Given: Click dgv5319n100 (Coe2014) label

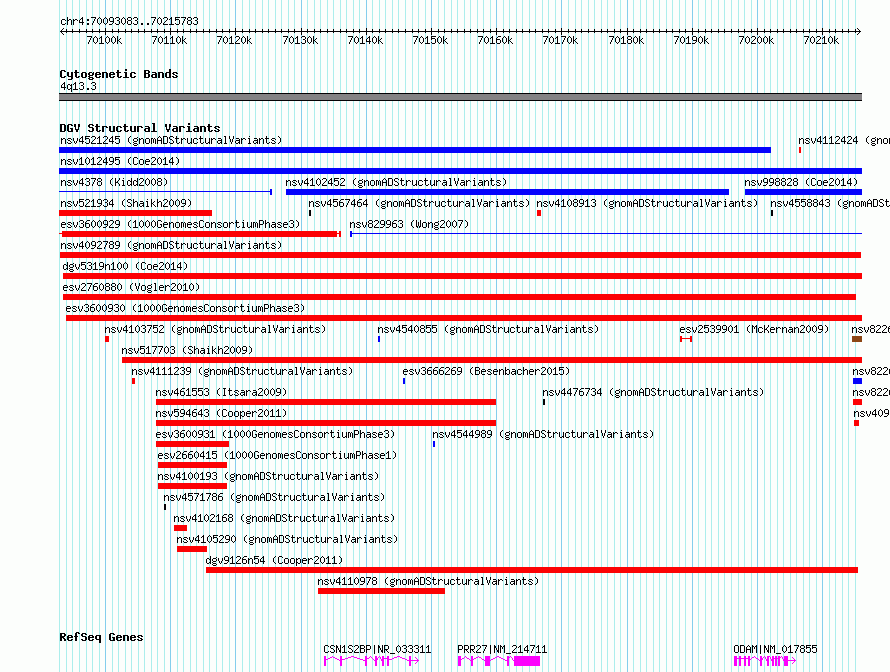Looking at the screenshot, I should (125, 266).
